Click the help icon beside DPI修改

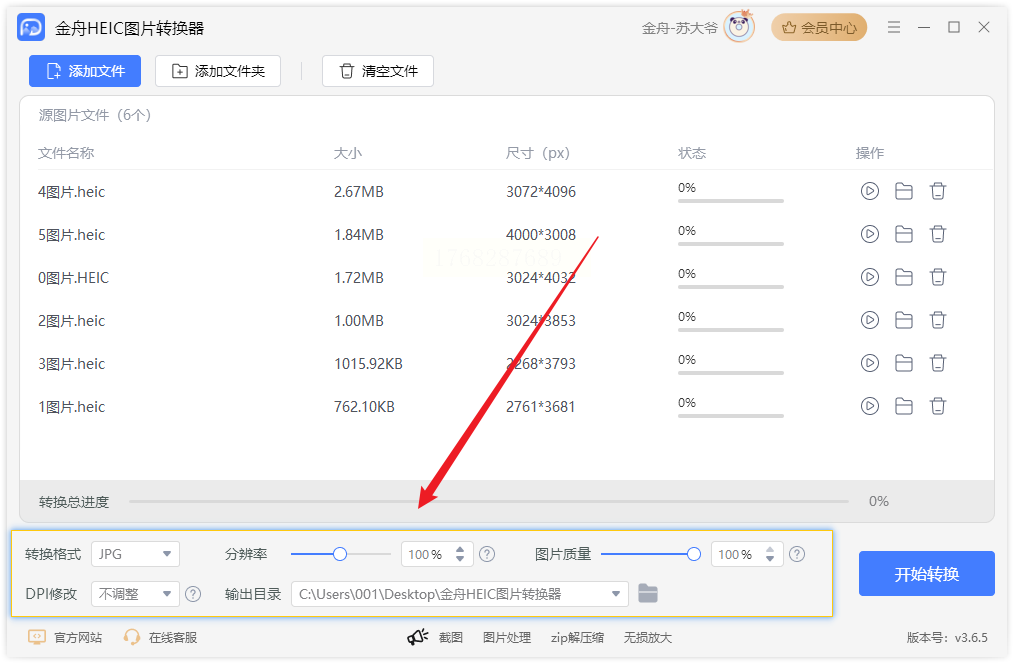[193, 594]
